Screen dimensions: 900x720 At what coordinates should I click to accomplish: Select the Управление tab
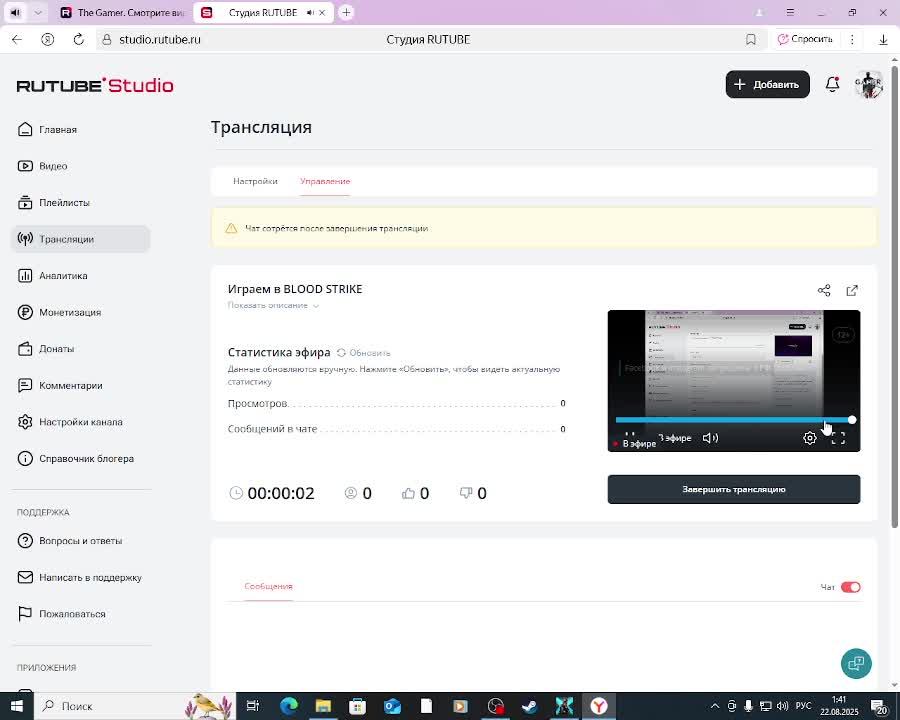(325, 181)
